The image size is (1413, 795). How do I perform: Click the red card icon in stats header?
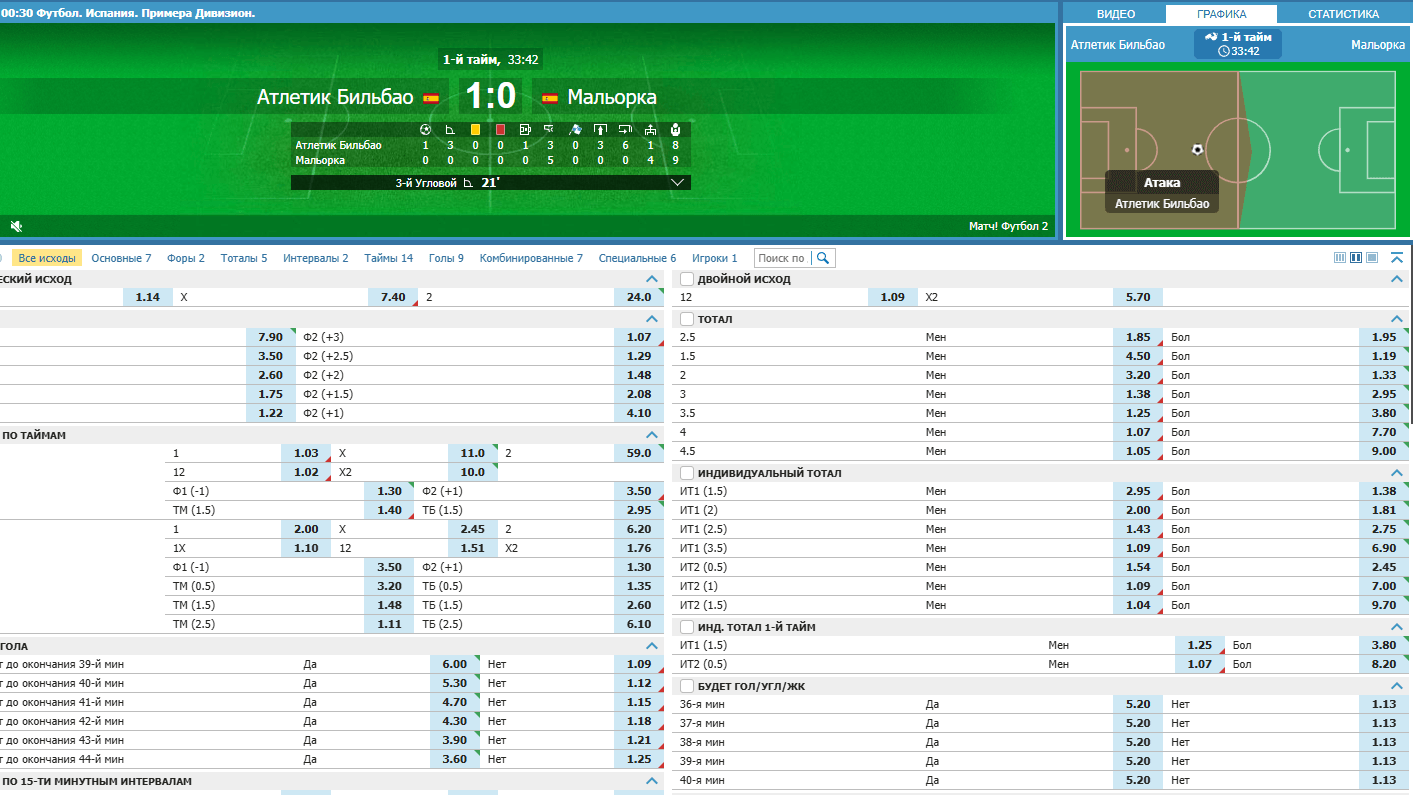tap(500, 129)
